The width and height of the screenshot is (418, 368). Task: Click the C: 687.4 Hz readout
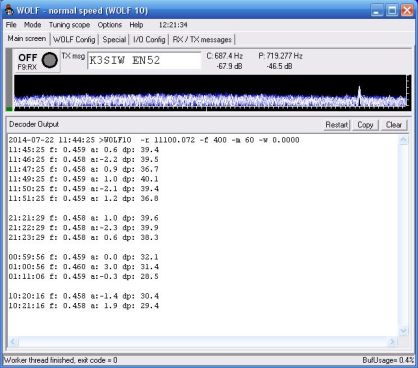click(x=225, y=56)
